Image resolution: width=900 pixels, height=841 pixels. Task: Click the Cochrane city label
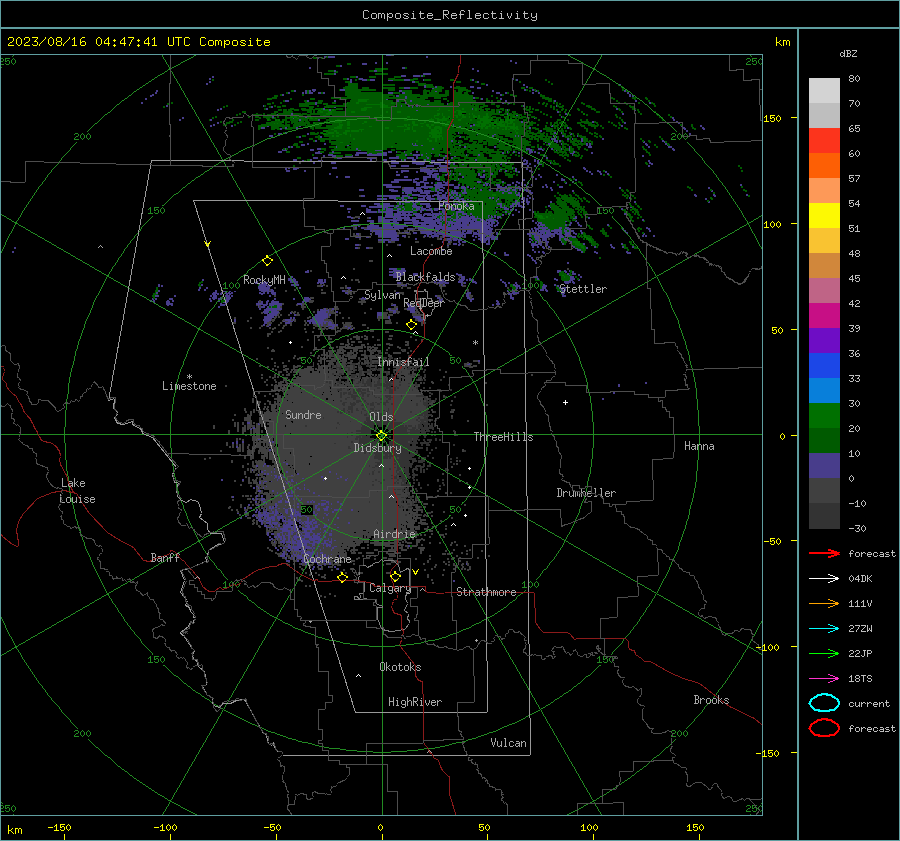(x=327, y=559)
